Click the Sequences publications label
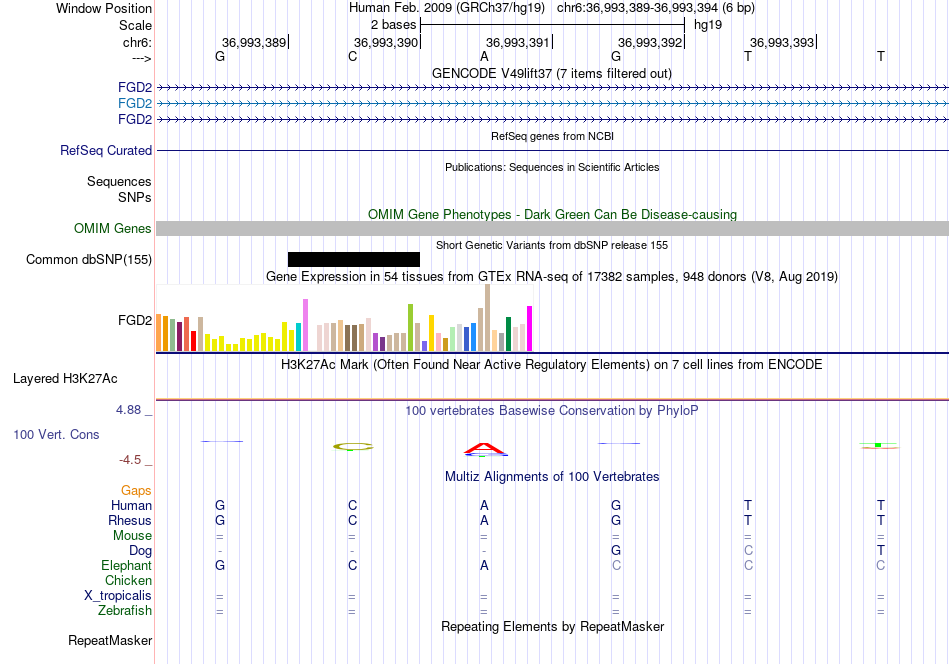Screen dimensions: 950x664 pos(119,181)
